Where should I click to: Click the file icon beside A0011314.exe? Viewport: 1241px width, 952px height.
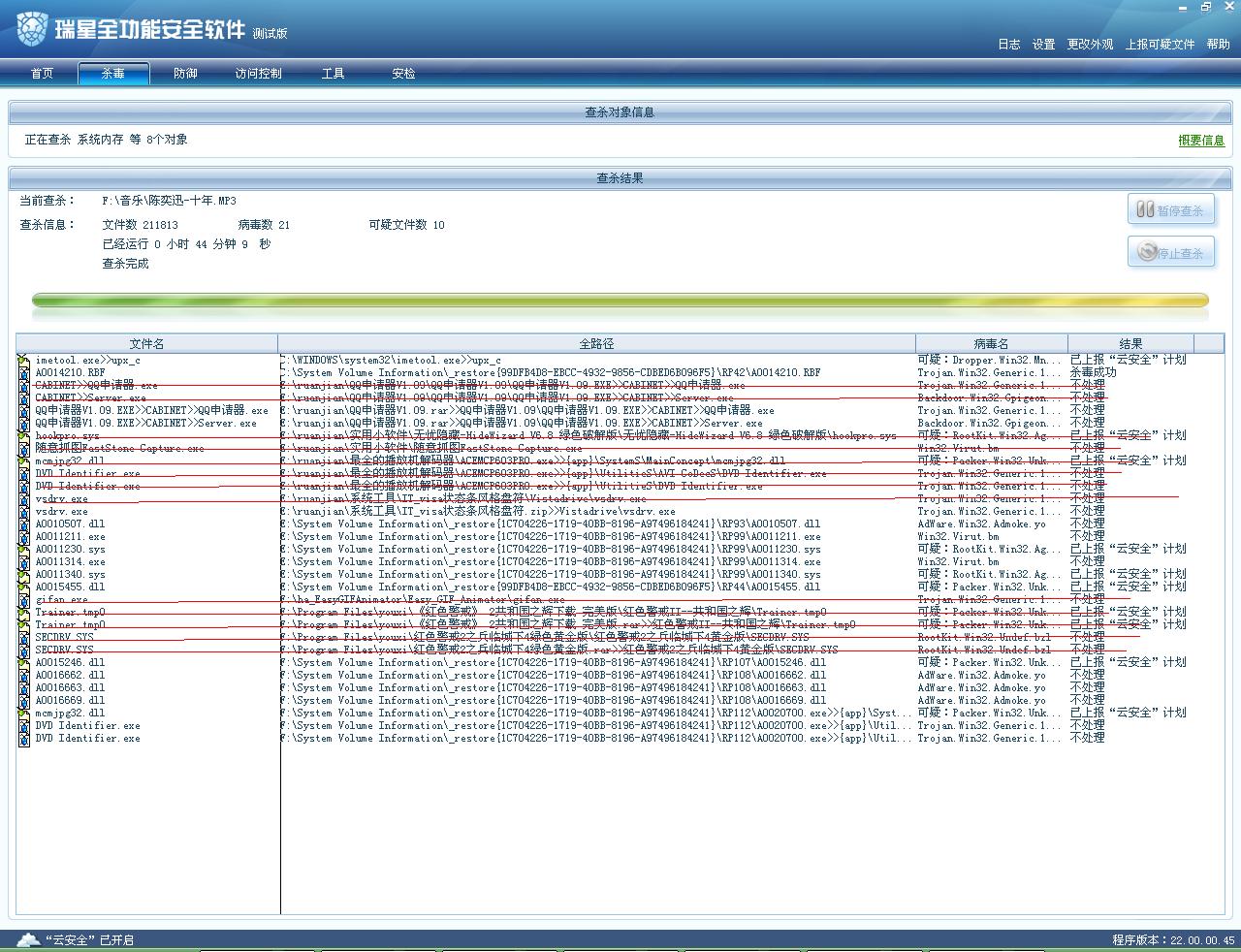click(x=23, y=562)
